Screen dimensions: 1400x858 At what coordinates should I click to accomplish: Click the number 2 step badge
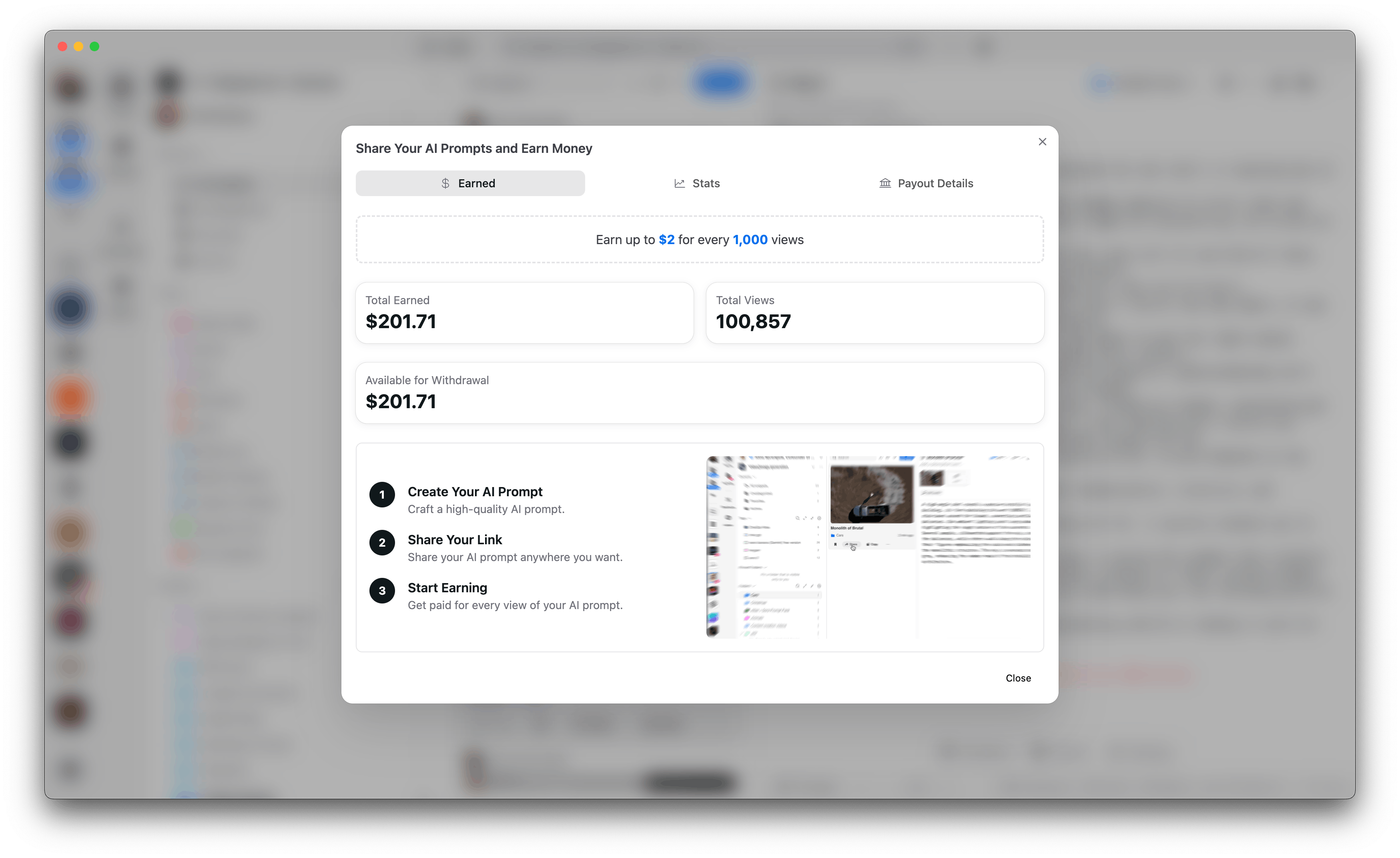pos(382,543)
